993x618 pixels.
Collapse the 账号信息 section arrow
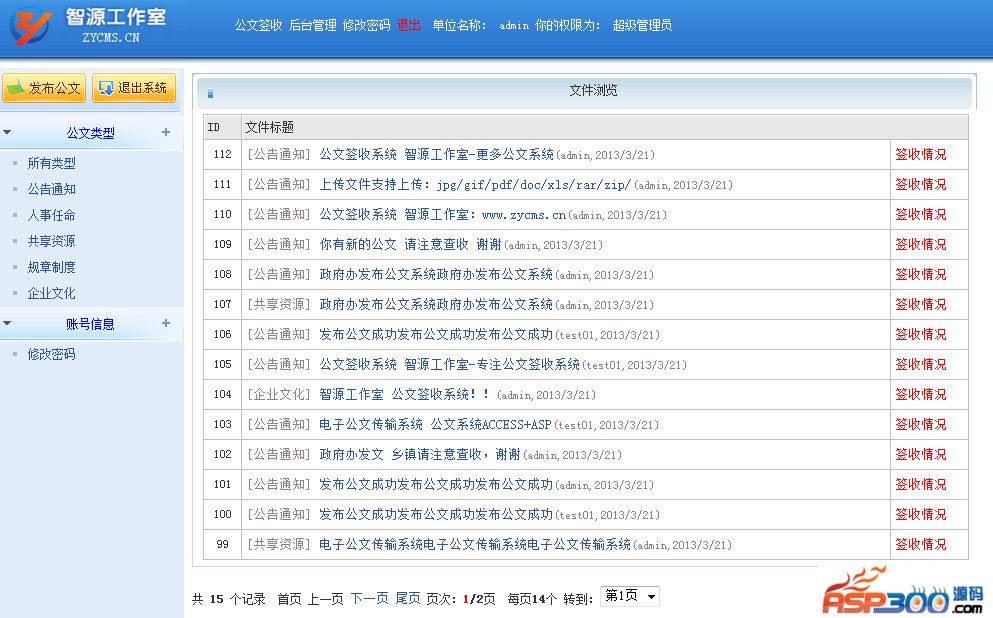pos(7,323)
